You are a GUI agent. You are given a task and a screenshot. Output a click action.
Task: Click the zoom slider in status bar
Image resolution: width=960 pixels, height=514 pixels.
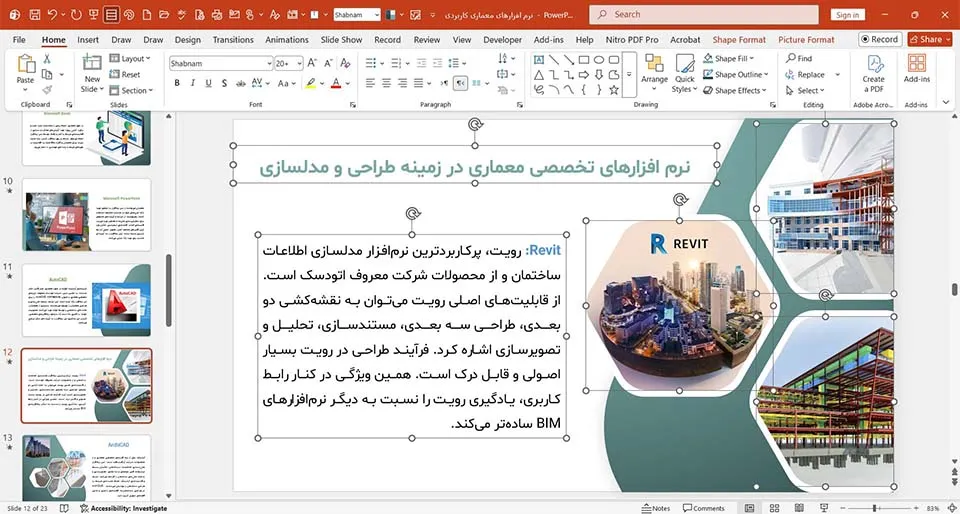tap(879, 508)
